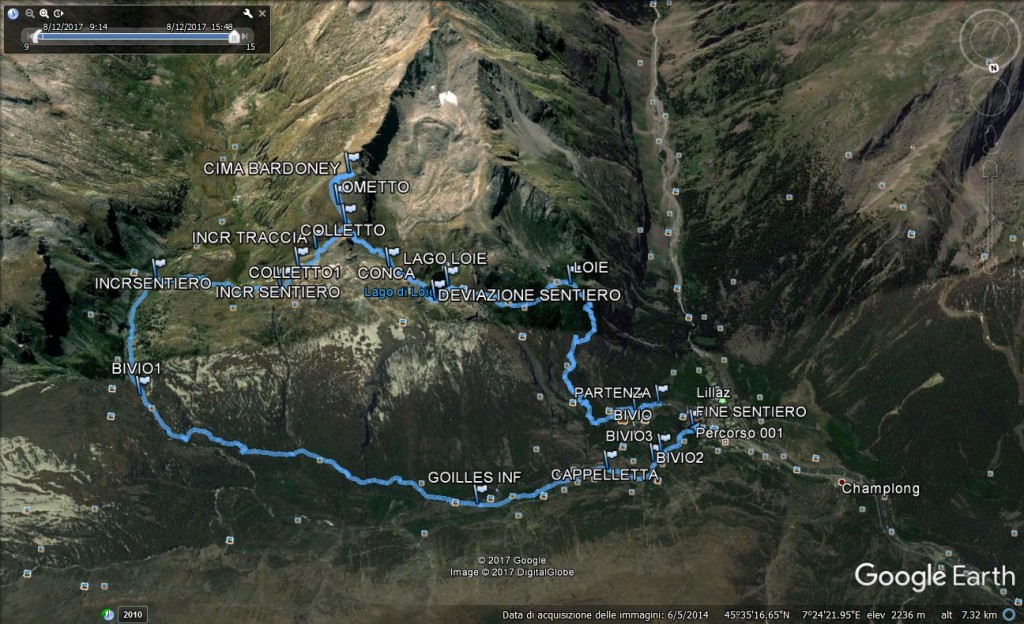1024x624 pixels.
Task: Click the 2010 historical imagery year button
Action: click(x=133, y=614)
